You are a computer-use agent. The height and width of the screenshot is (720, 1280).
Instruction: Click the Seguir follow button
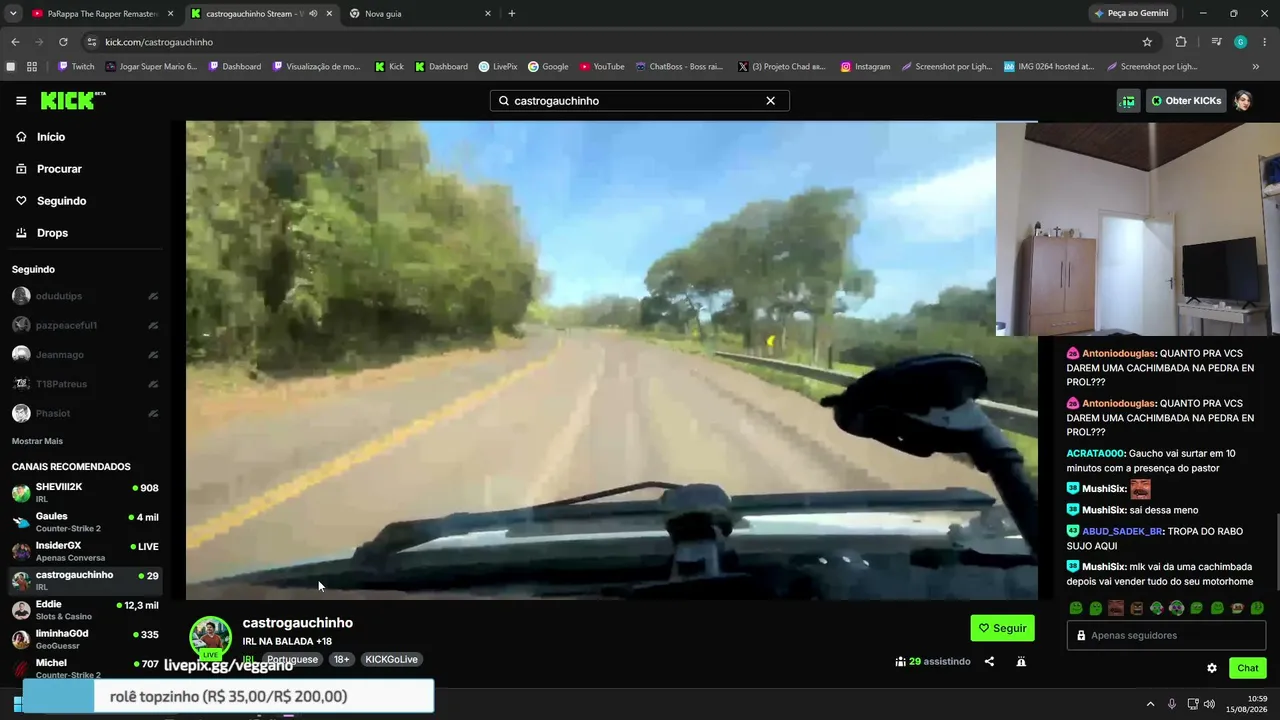(1002, 628)
